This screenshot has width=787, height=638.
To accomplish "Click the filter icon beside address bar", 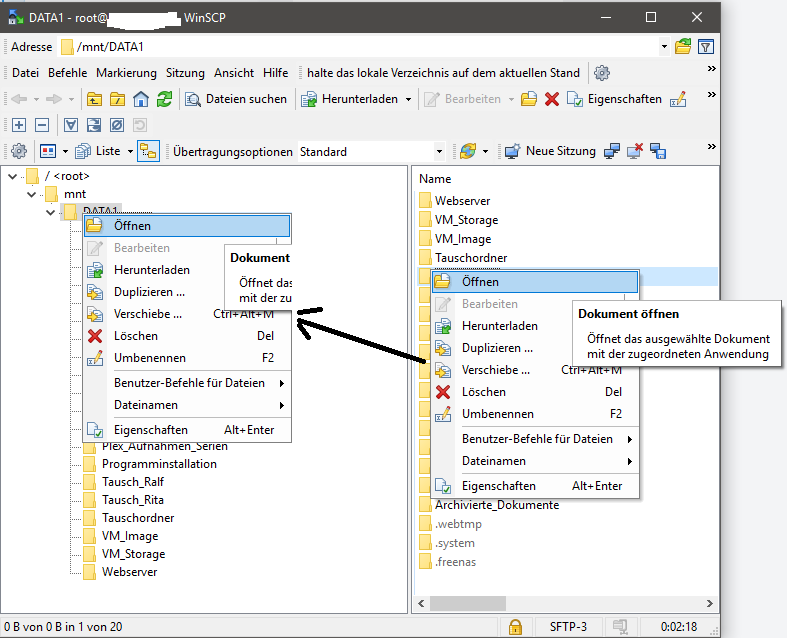I will point(706,47).
